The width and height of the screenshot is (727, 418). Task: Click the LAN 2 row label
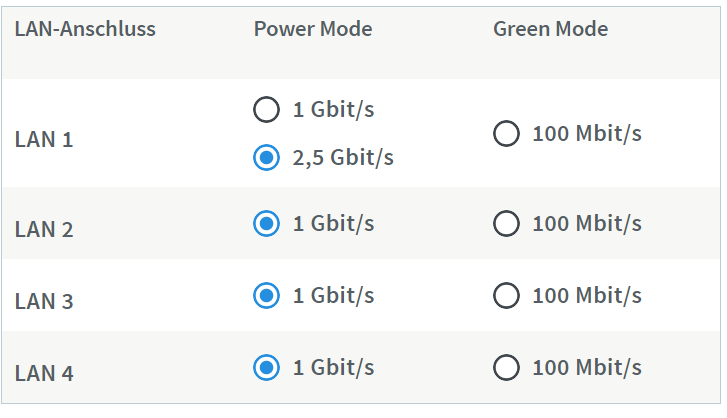[x=44, y=230]
